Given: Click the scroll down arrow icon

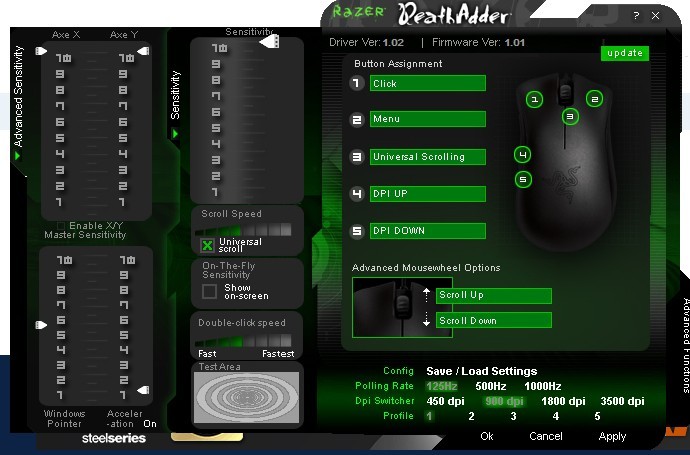Looking at the screenshot, I should pos(426,319).
